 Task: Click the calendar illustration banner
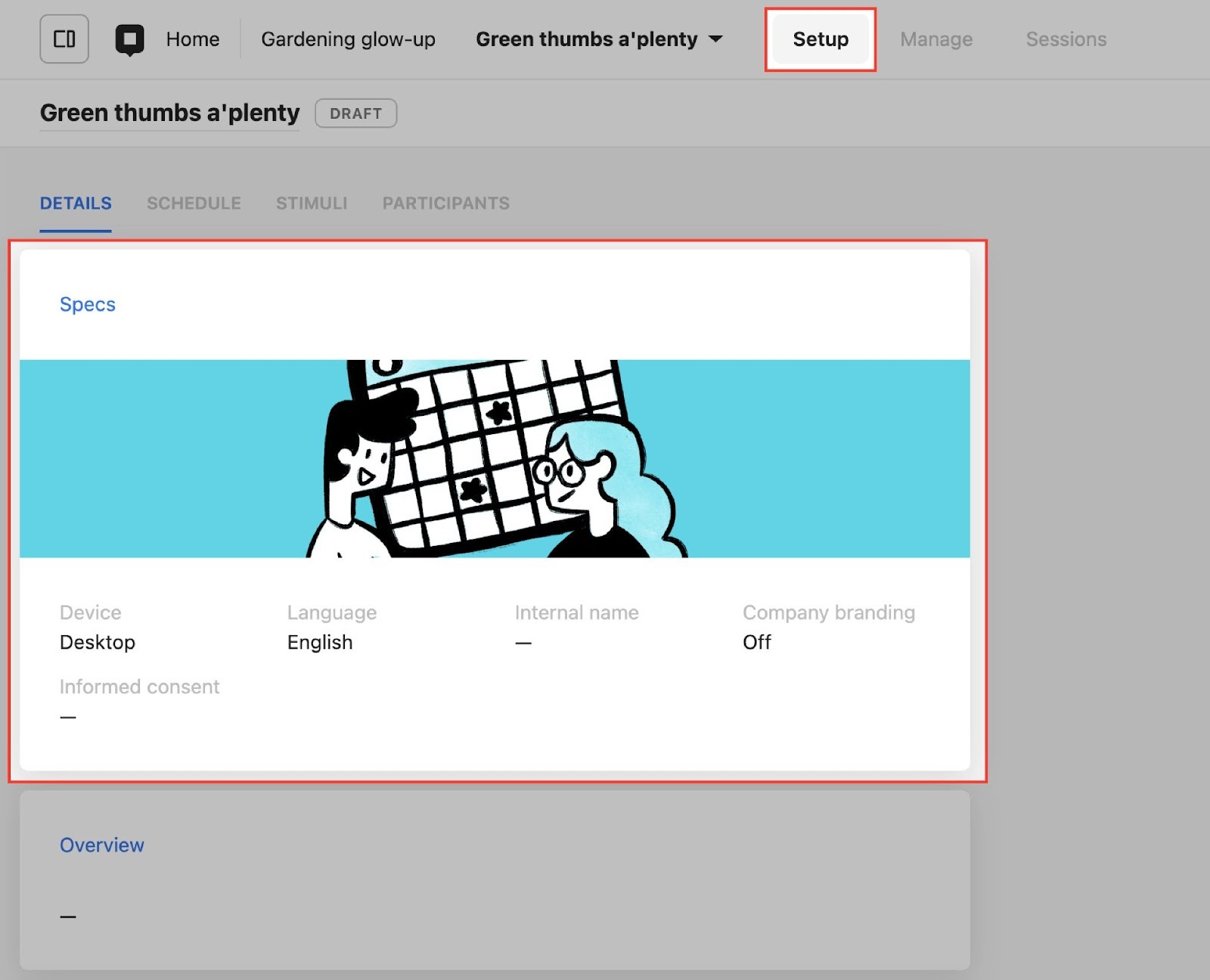[x=495, y=458]
